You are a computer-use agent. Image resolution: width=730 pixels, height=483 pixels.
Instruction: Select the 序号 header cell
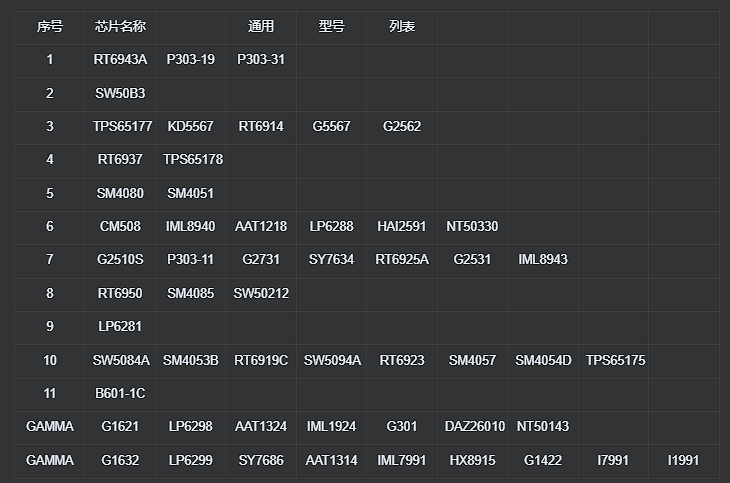coord(50,27)
